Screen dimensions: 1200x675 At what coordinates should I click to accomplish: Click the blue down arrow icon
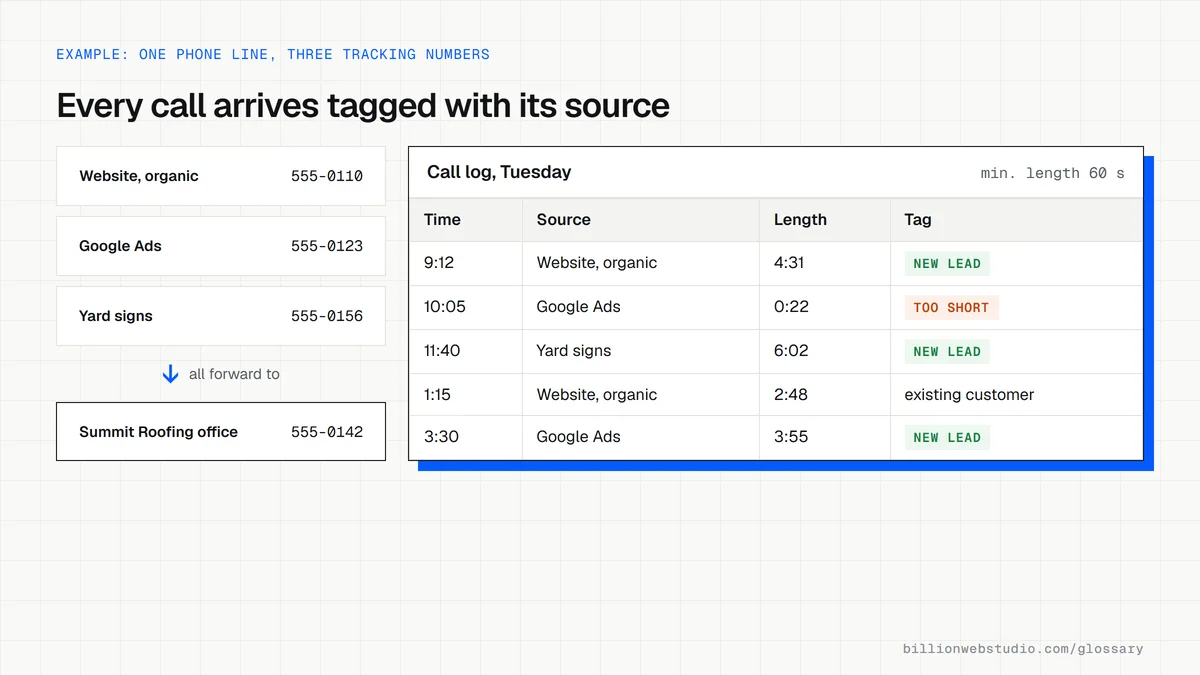click(170, 374)
